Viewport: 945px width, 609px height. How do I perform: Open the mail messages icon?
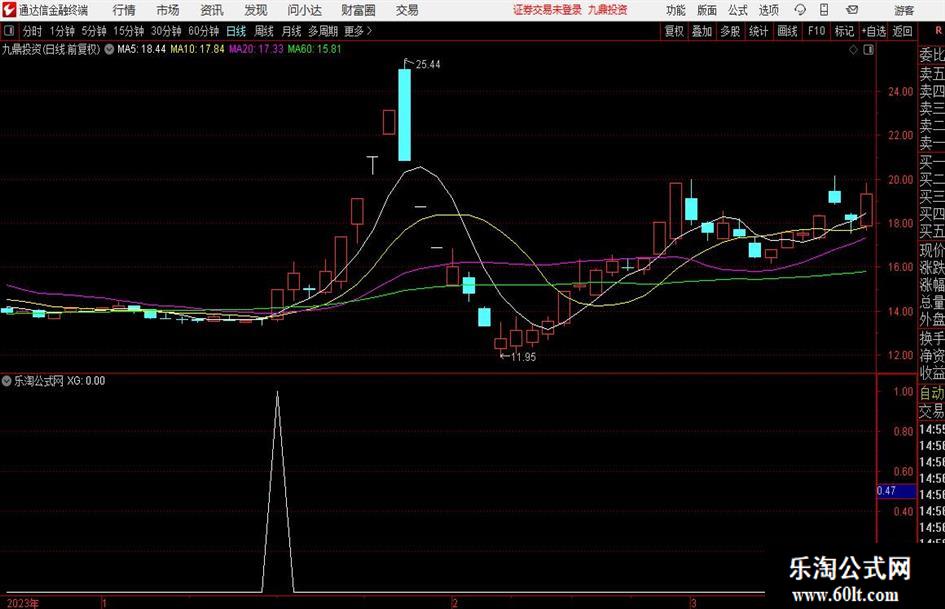[852, 10]
